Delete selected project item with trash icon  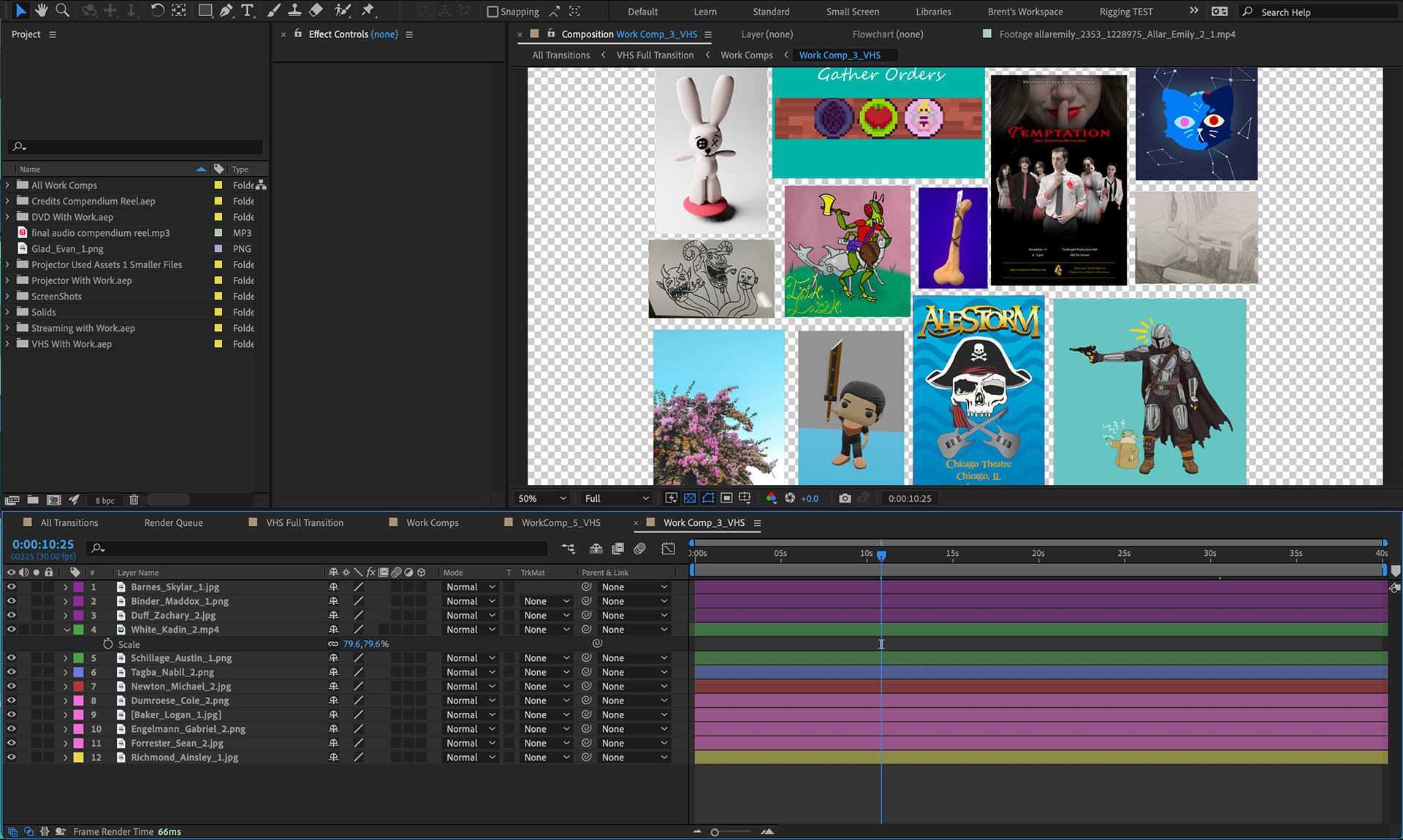tap(134, 500)
